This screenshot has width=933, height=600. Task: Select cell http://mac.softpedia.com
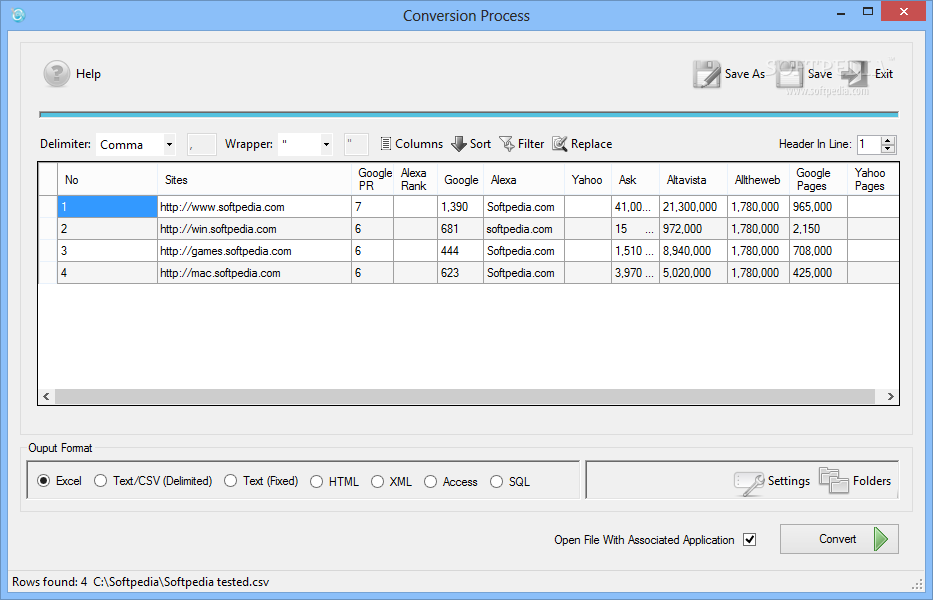(x=255, y=273)
